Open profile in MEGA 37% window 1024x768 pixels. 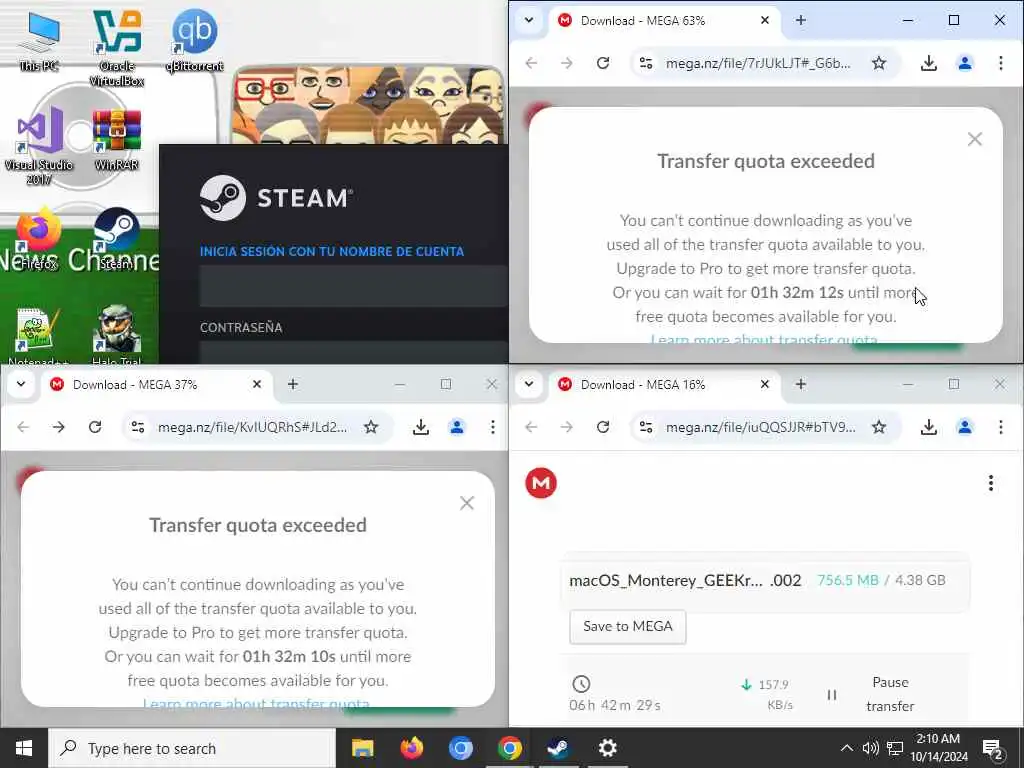point(456,426)
